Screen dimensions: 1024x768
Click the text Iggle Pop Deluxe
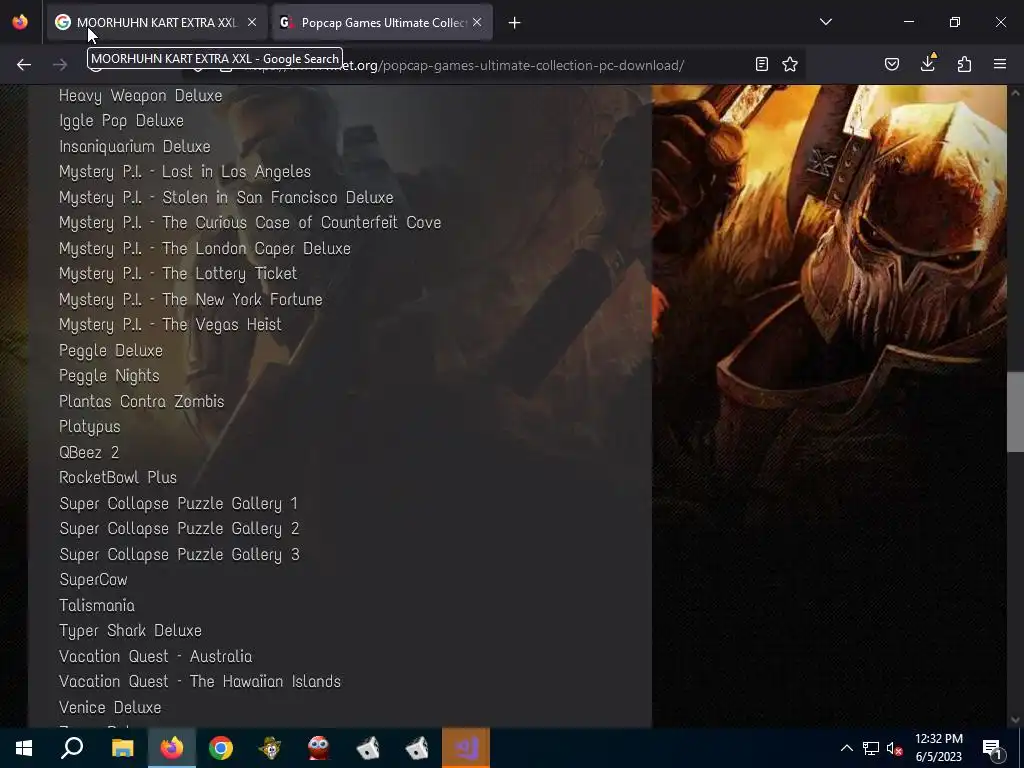point(121,121)
